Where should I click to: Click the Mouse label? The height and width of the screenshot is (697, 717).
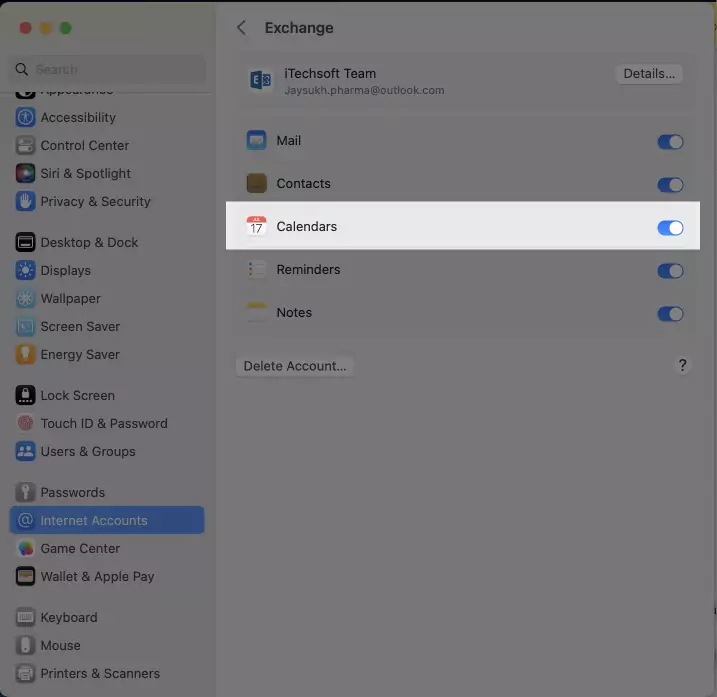(x=61, y=645)
